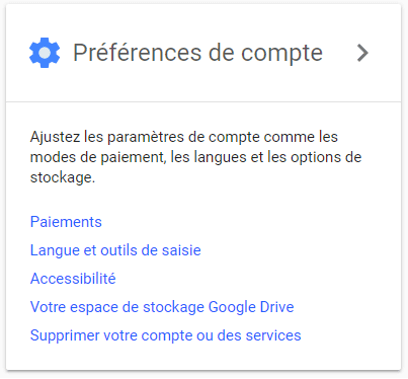Image resolution: width=408 pixels, height=379 pixels.
Task: Change language via Langue et outils link
Action: point(115,250)
